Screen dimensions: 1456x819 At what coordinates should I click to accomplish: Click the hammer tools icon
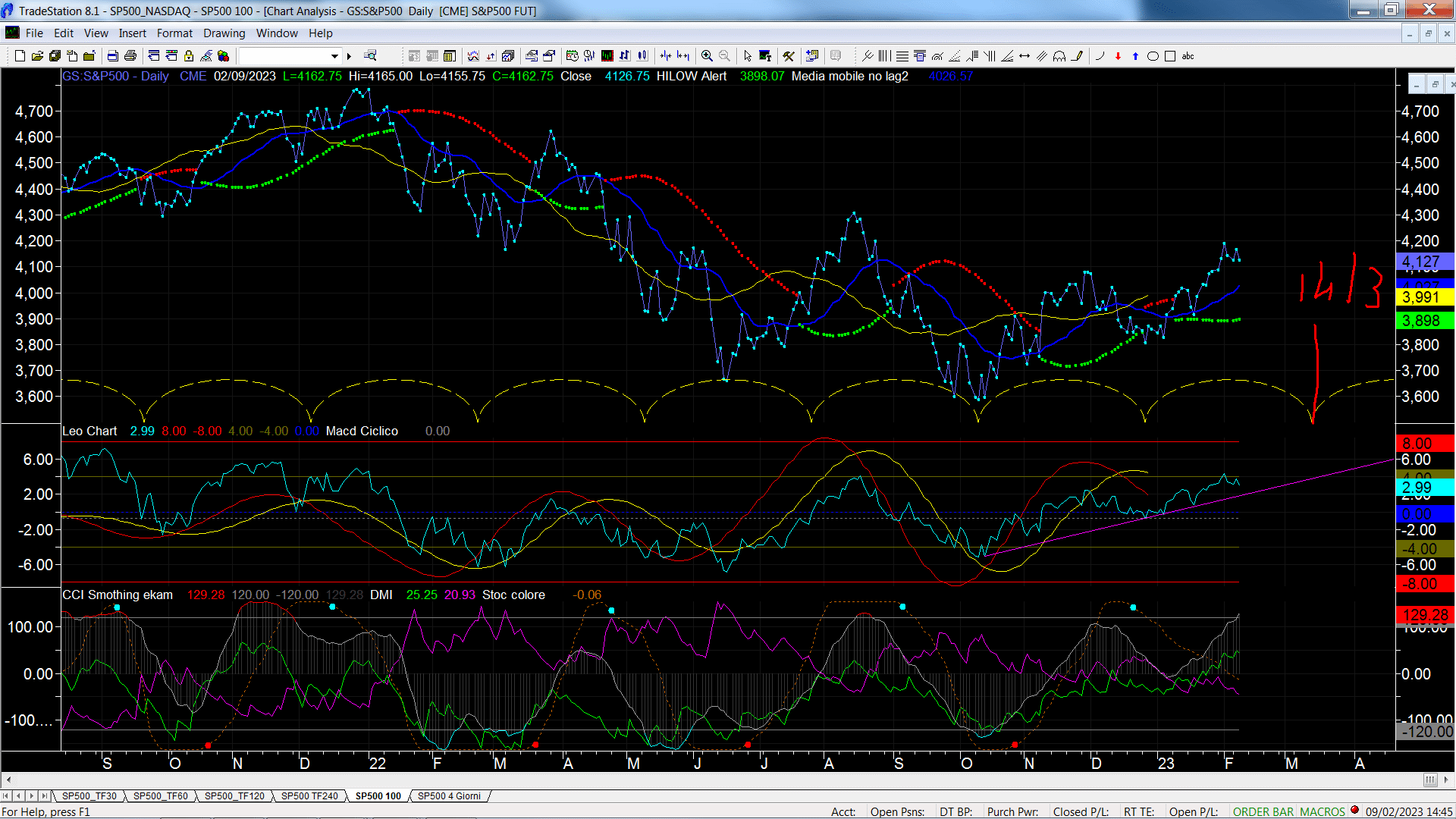click(x=789, y=56)
